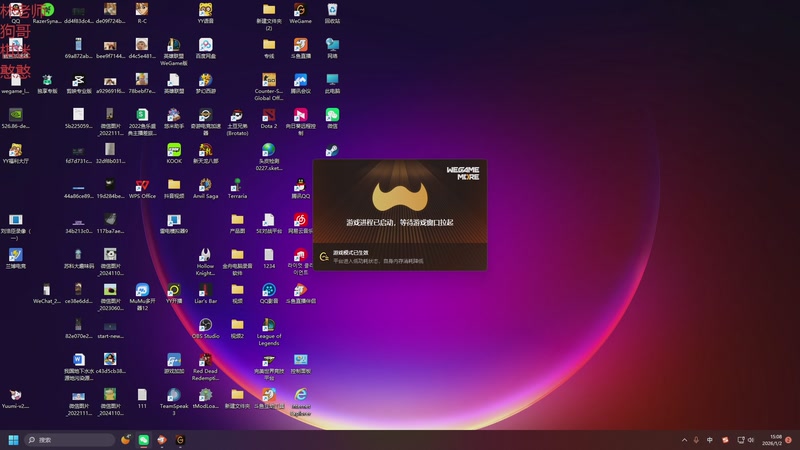Open the 百度网盘 cloud drive shortcut
Viewport: 800px width, 450px height.
coord(206,48)
